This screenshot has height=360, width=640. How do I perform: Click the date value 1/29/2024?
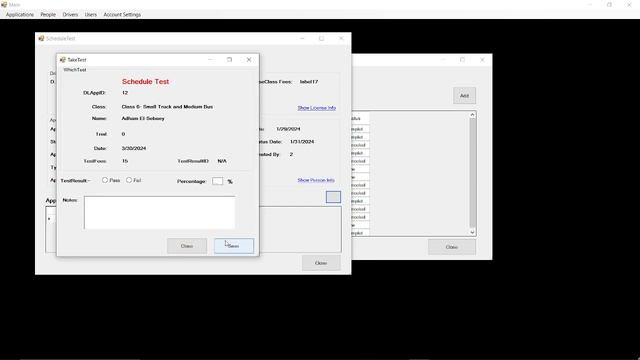click(x=288, y=129)
